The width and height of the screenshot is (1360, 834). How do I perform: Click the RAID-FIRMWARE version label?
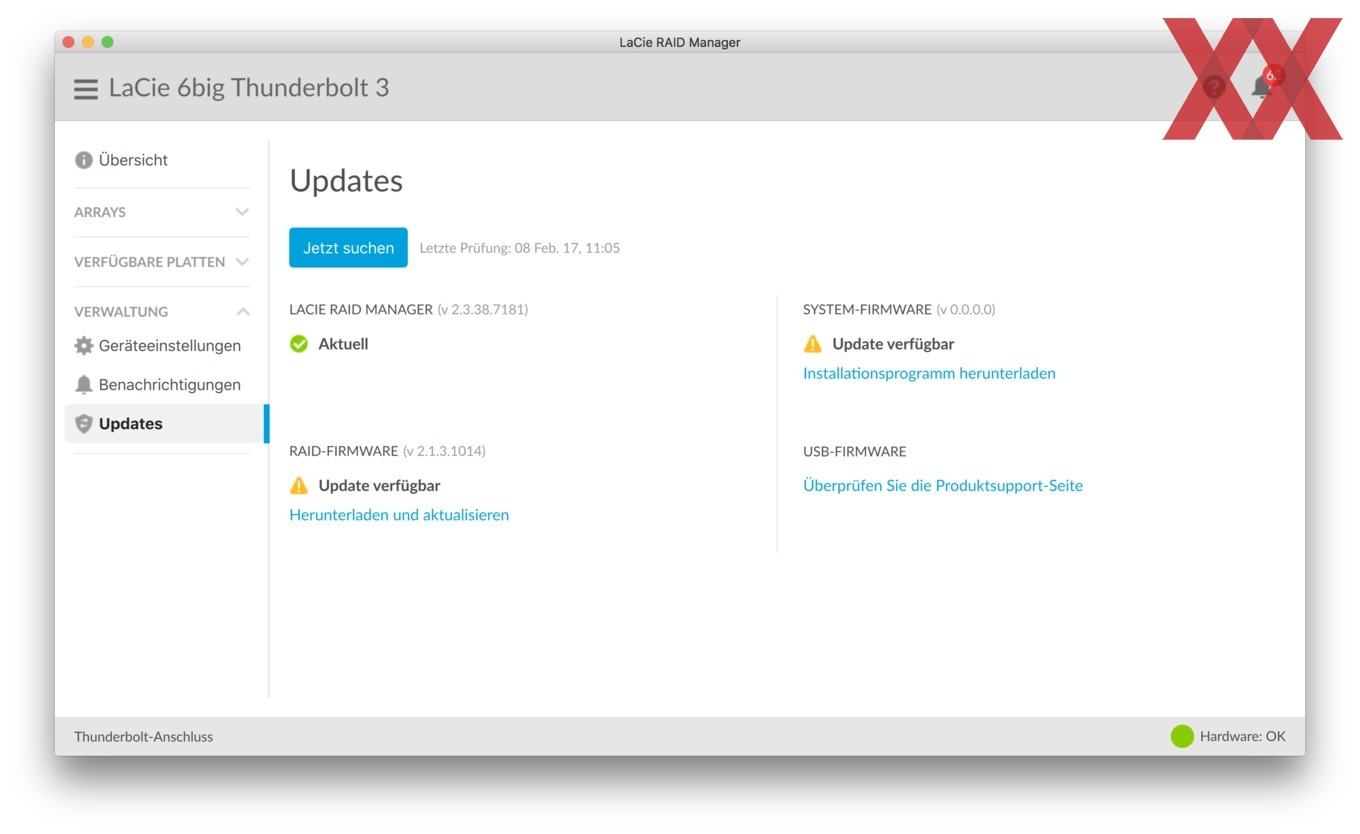tap(387, 451)
